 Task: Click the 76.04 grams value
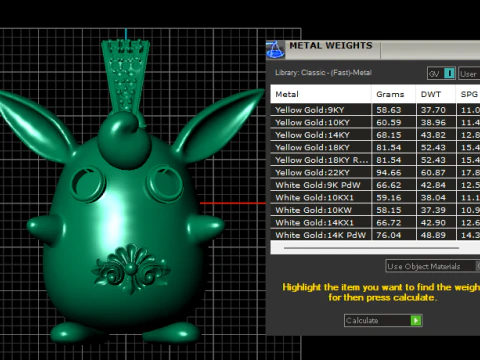pos(389,235)
